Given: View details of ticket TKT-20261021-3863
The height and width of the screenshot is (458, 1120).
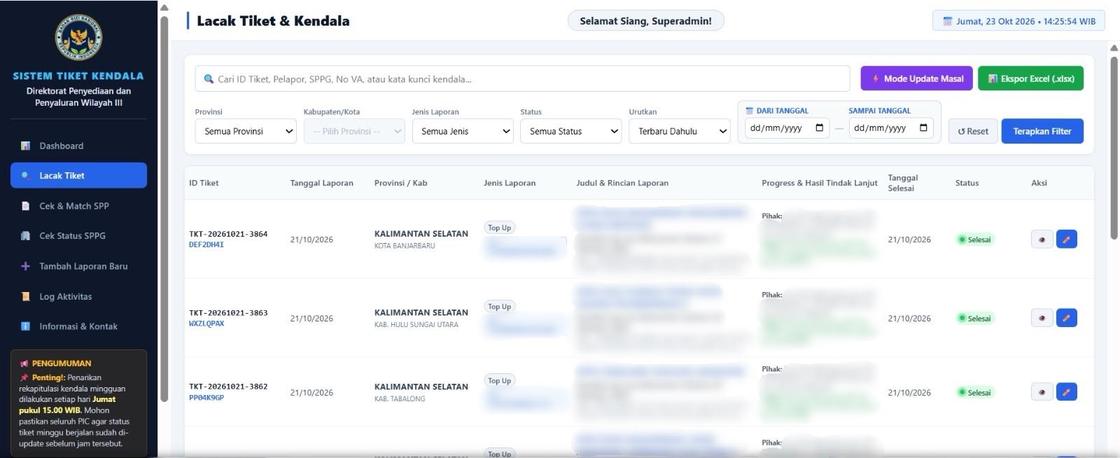Looking at the screenshot, I should point(1042,318).
